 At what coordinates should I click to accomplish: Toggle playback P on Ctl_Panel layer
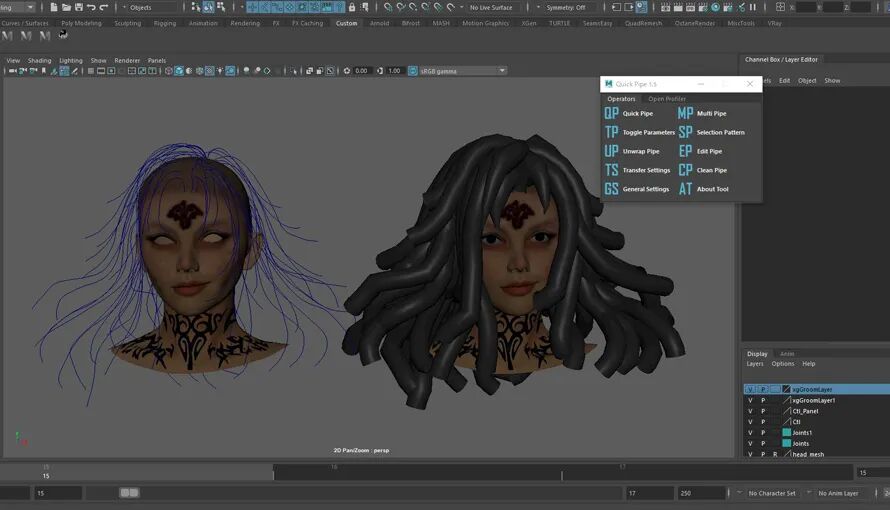763,411
